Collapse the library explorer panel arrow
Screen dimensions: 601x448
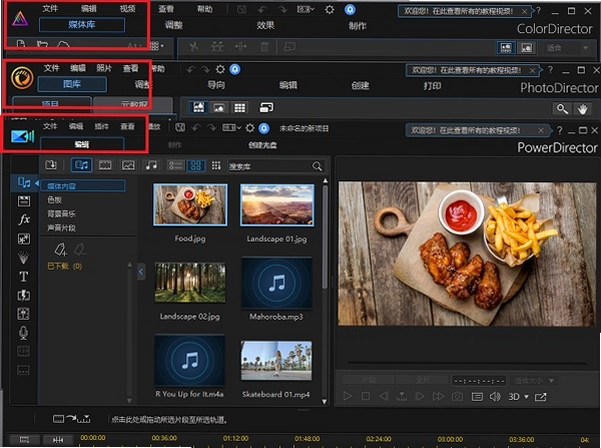coord(141,272)
